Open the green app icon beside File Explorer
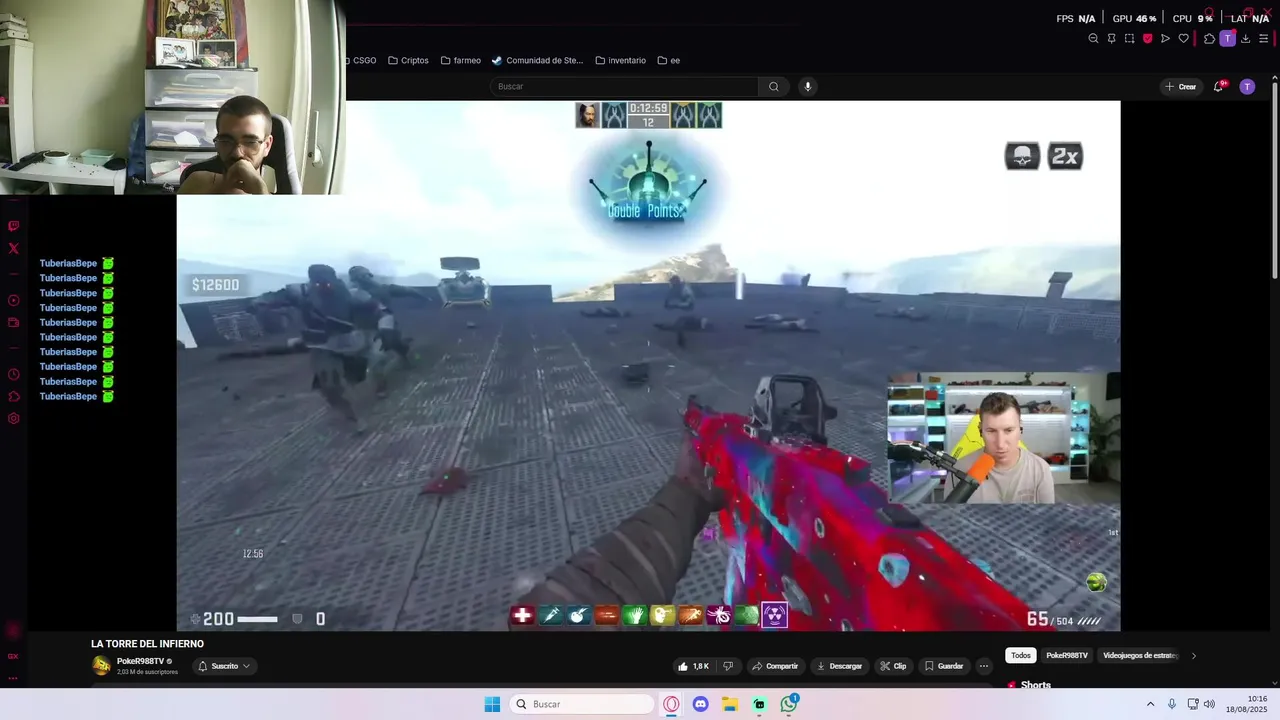 click(759, 704)
